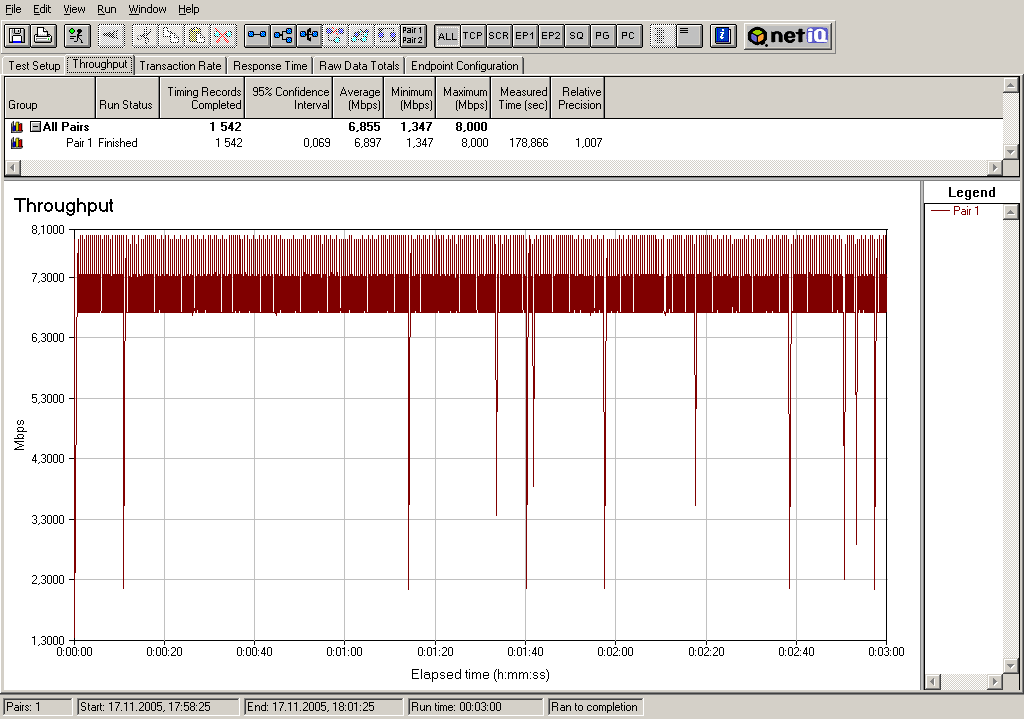Enable the EP1 filter button
This screenshot has width=1024, height=719.
tap(525, 36)
